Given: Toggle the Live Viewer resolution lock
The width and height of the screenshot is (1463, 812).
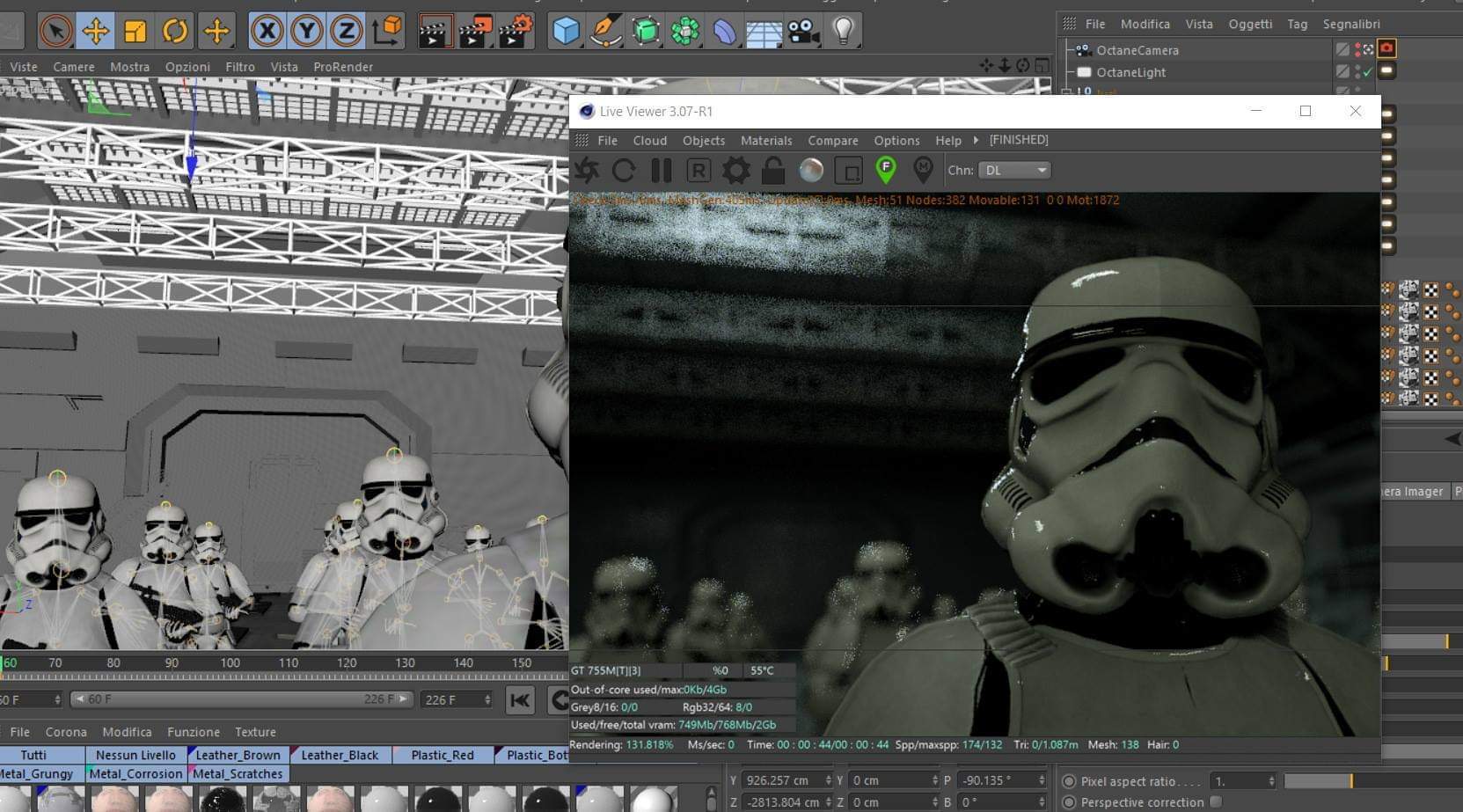Looking at the screenshot, I should tap(773, 170).
